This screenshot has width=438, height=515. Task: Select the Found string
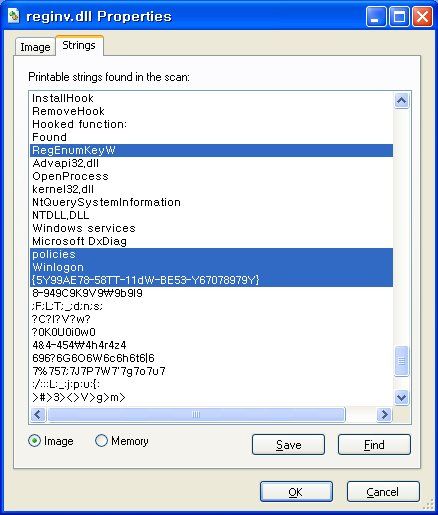(x=212, y=137)
